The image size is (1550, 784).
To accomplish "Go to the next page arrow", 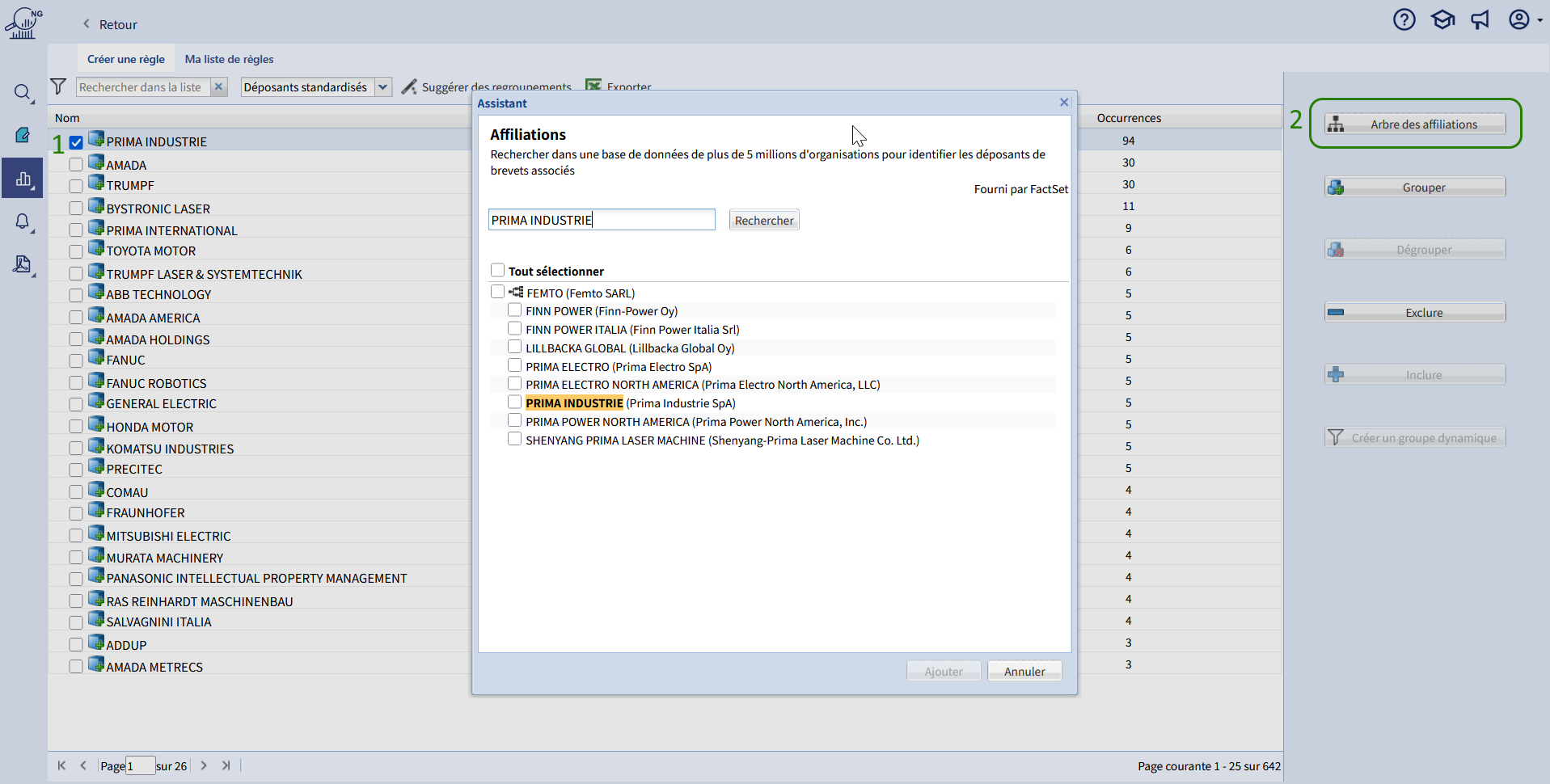I will click(x=204, y=765).
